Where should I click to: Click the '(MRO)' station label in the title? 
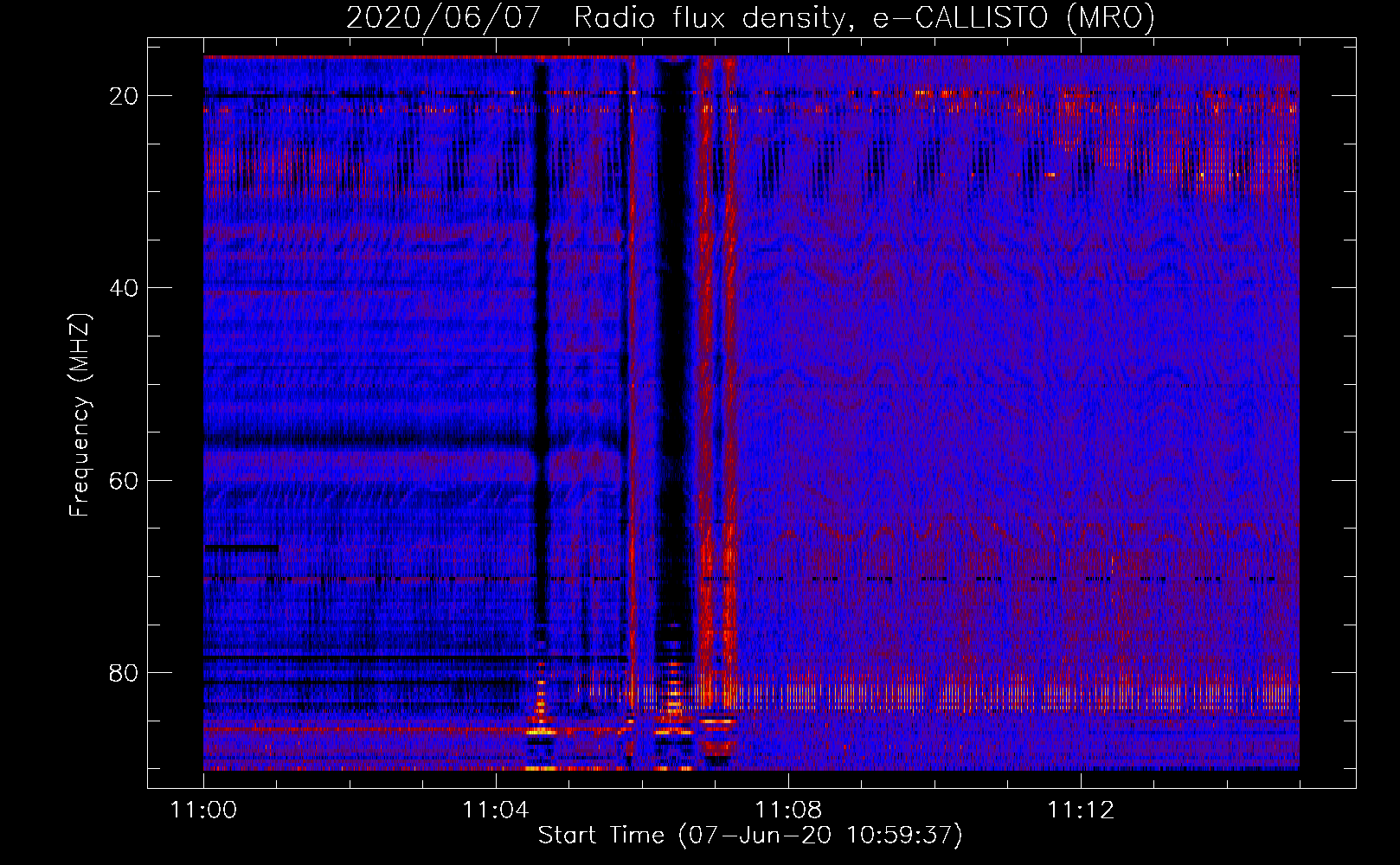pos(1110,17)
